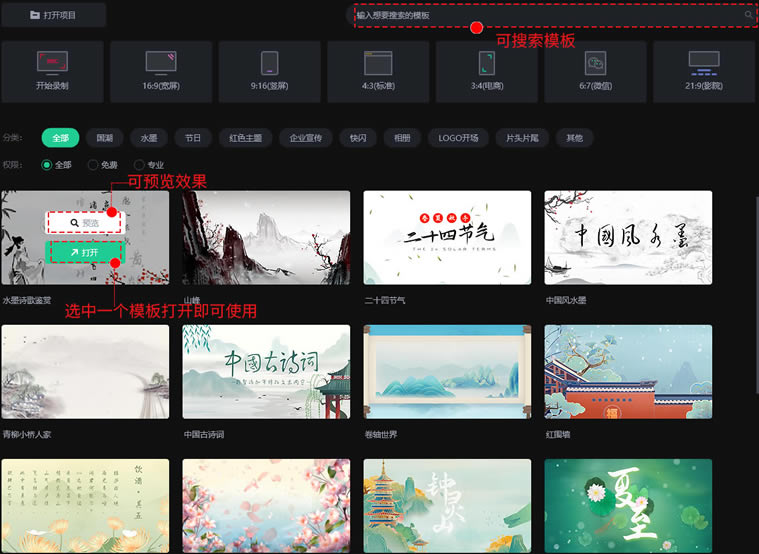Click the 预览 preview button on 水墨诗歌鉴赏
This screenshot has height=554, width=759.
pyautogui.click(x=85, y=223)
